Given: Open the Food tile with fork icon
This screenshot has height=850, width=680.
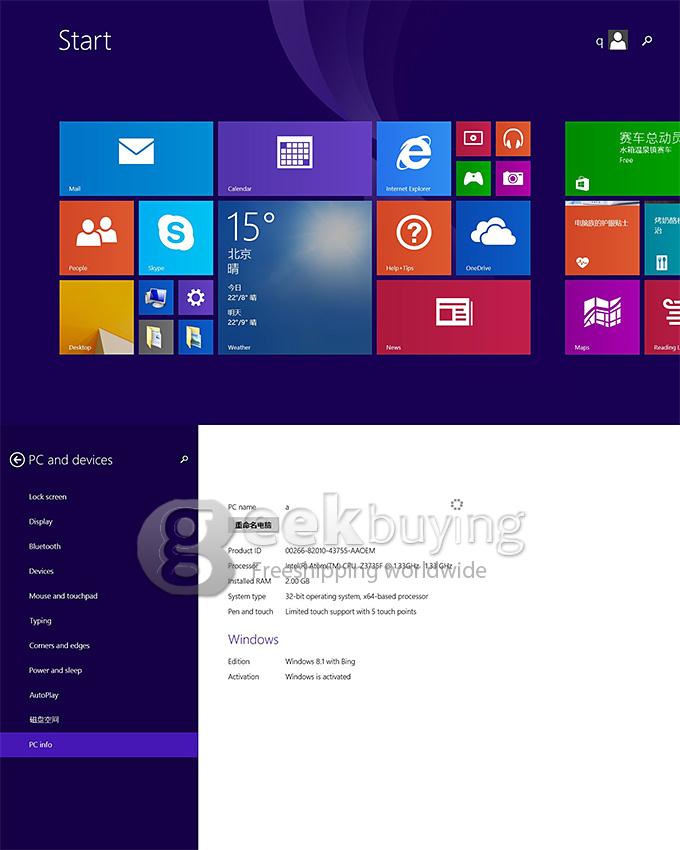Looking at the screenshot, I should pyautogui.click(x=662, y=238).
